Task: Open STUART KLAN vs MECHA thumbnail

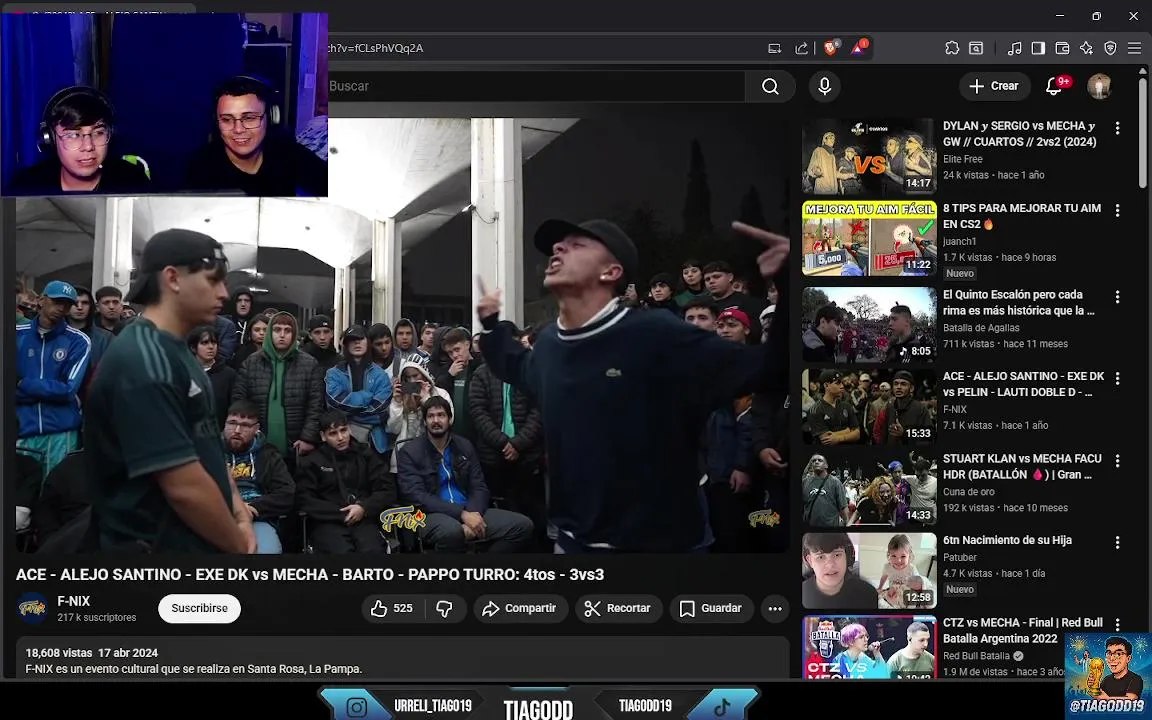Action: [869, 489]
